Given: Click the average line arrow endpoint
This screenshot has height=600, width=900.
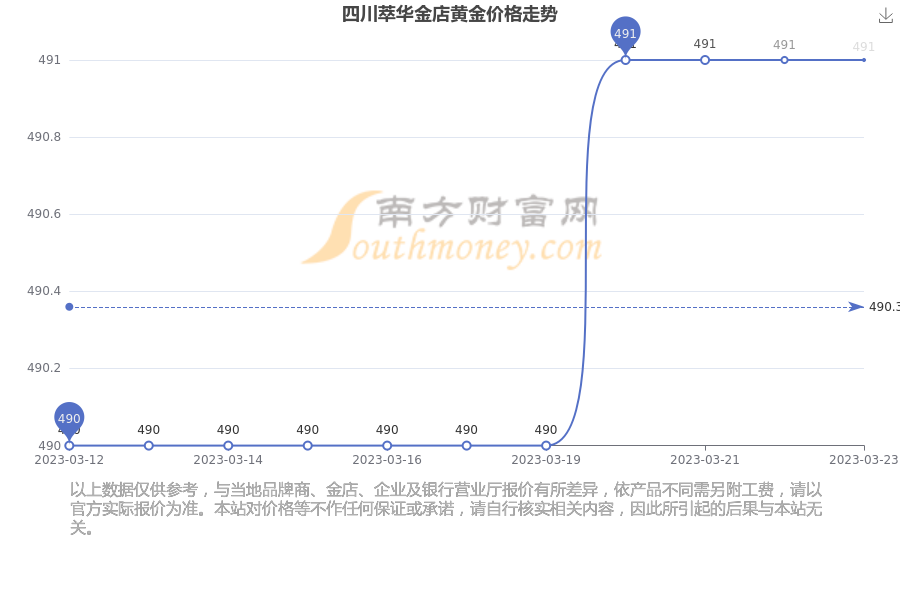Looking at the screenshot, I should coord(856,307).
